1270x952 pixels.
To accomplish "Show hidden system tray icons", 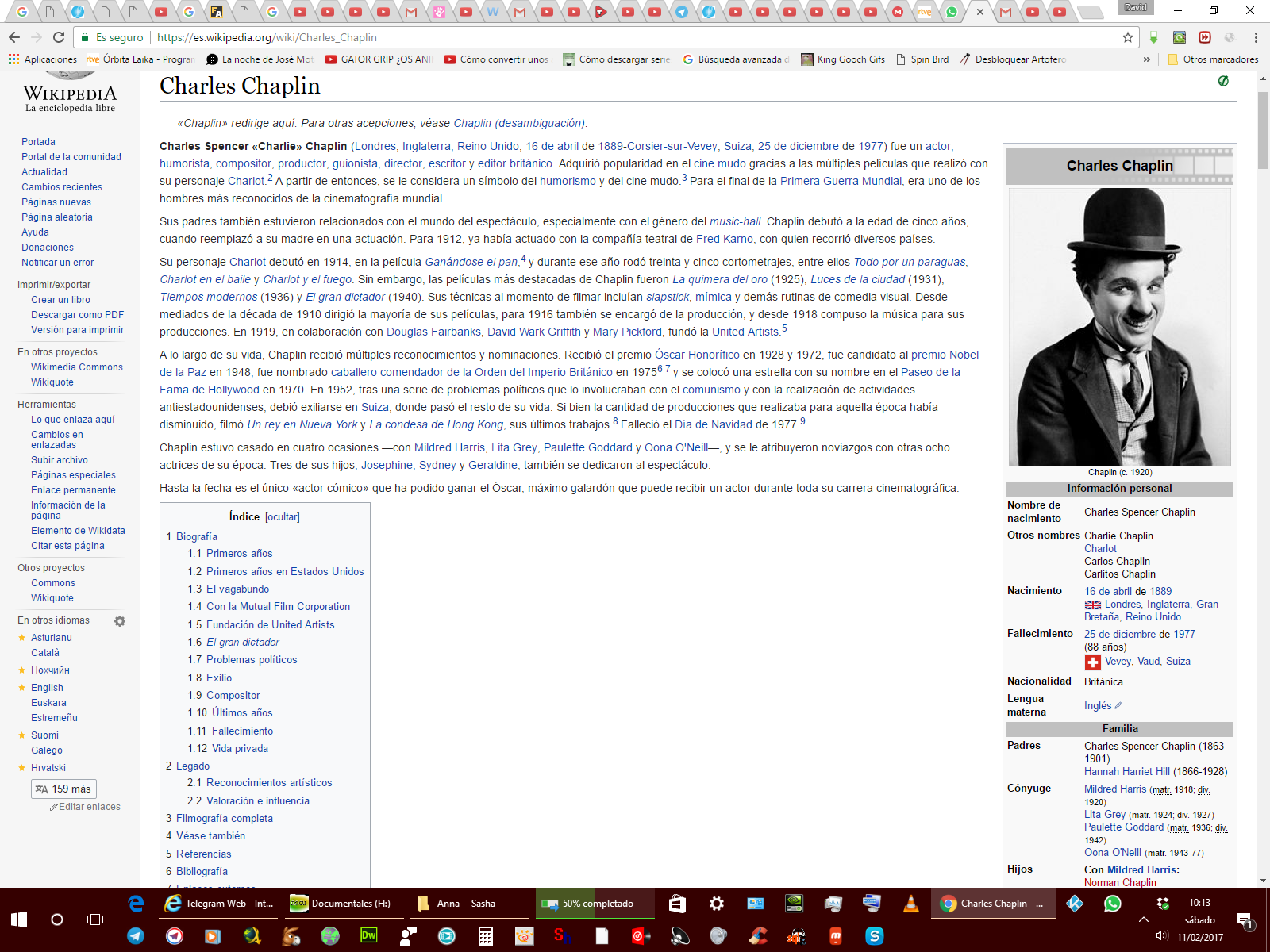I will pyautogui.click(x=1143, y=919).
